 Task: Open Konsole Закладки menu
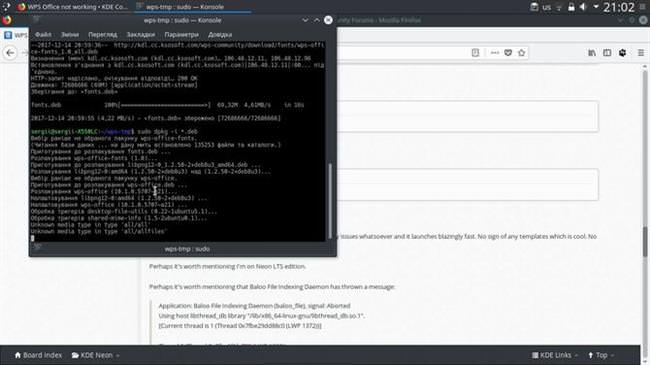click(141, 35)
